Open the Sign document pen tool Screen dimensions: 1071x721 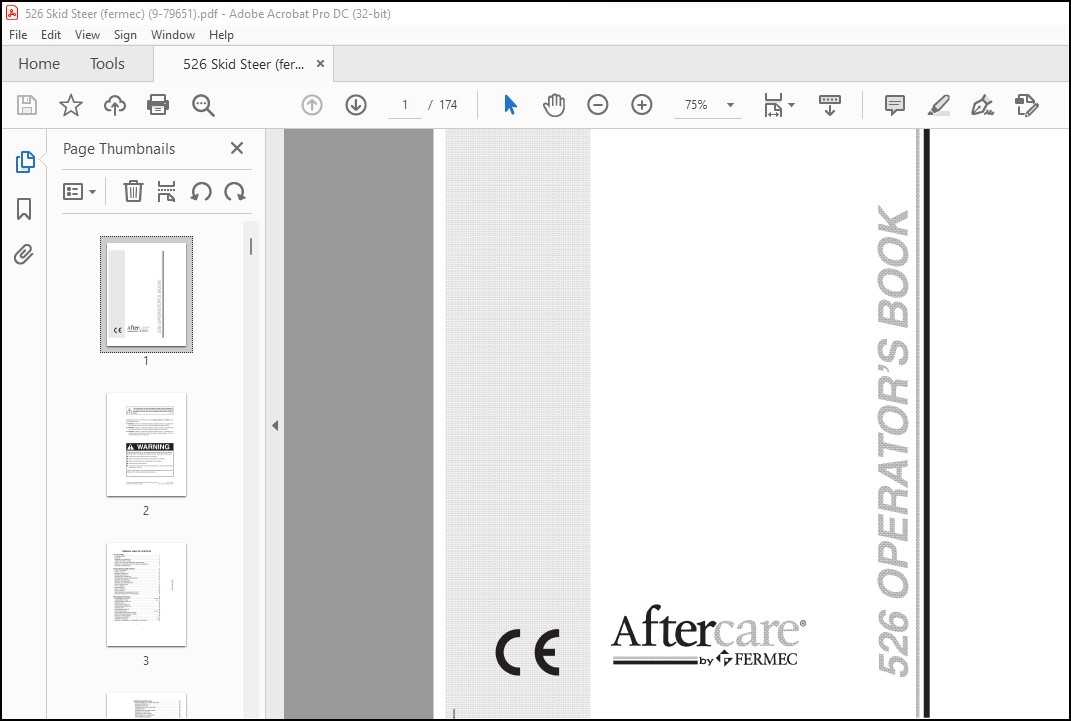pyautogui.click(x=982, y=105)
